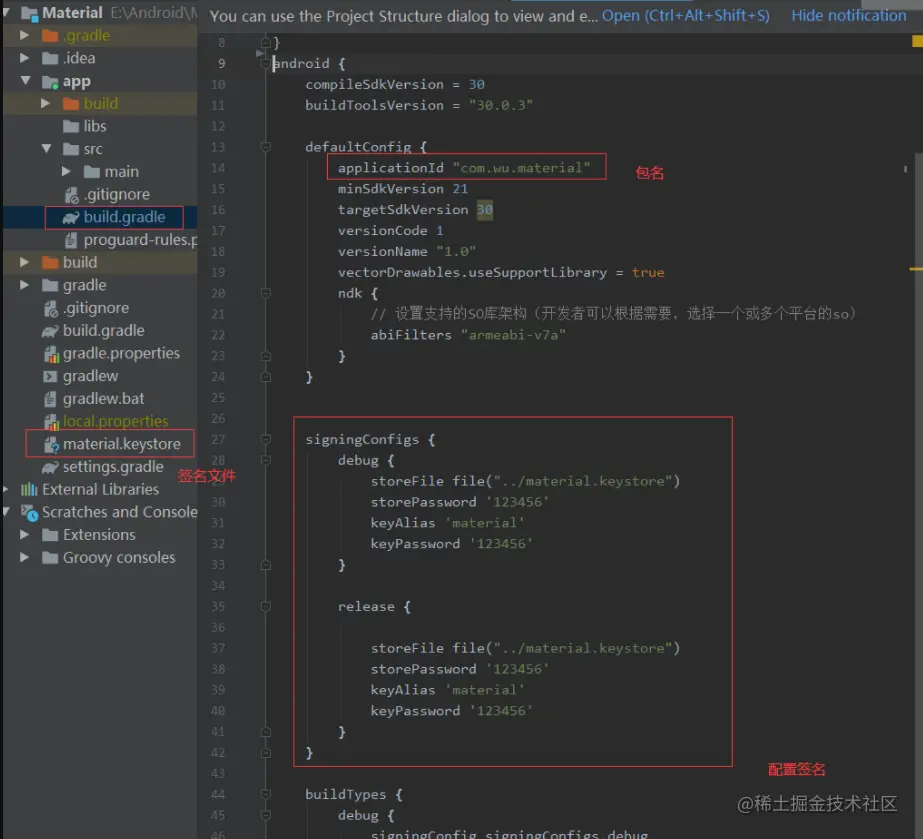Expand the .gradle folder arrow

click(24, 35)
